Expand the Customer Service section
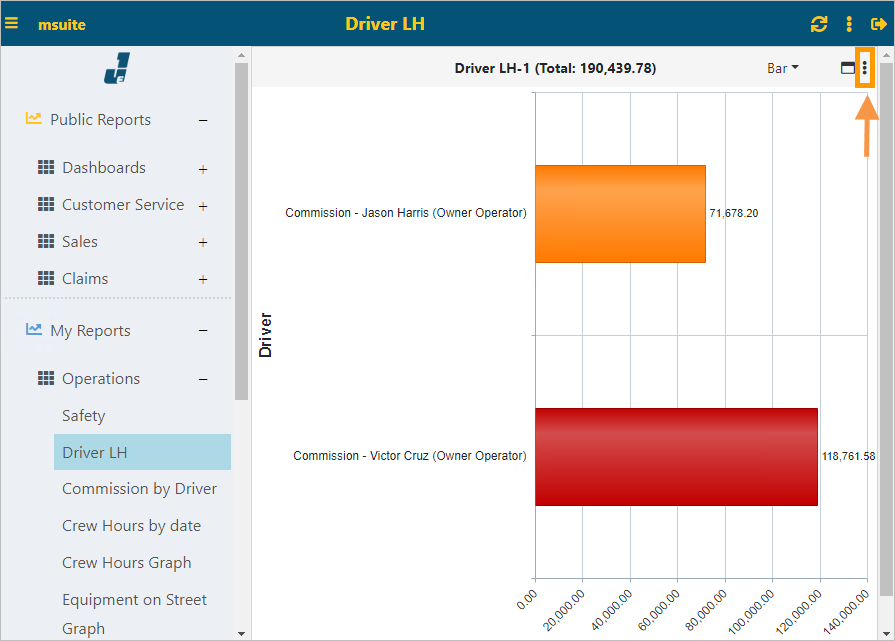 pos(203,204)
